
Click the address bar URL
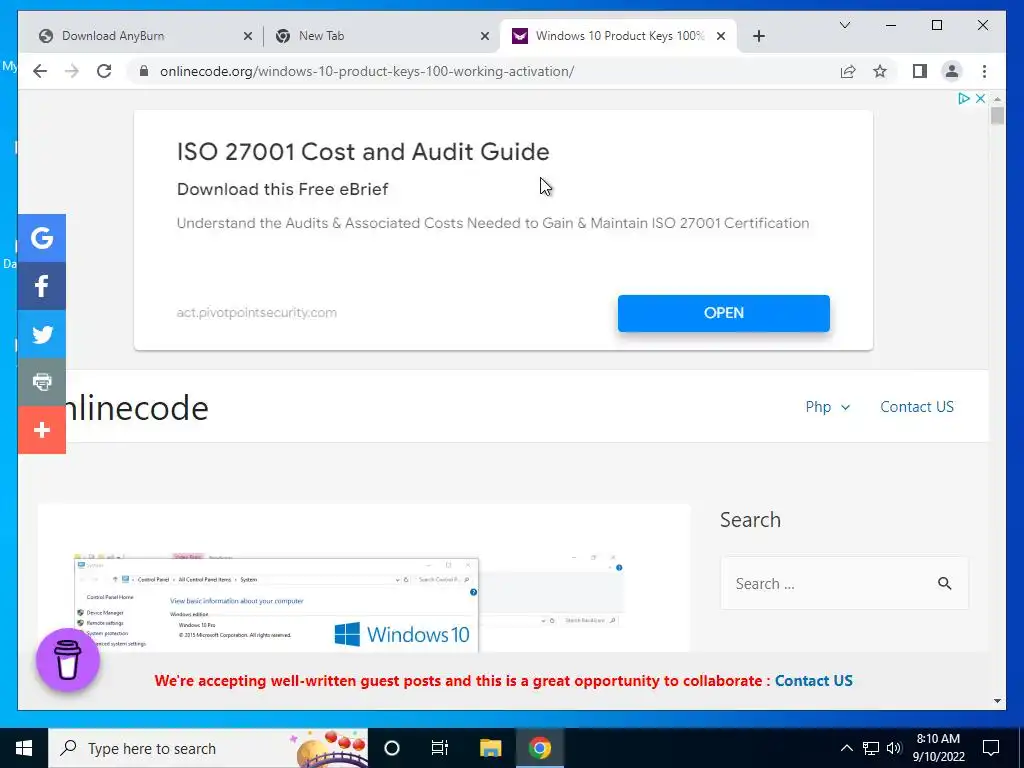(367, 71)
